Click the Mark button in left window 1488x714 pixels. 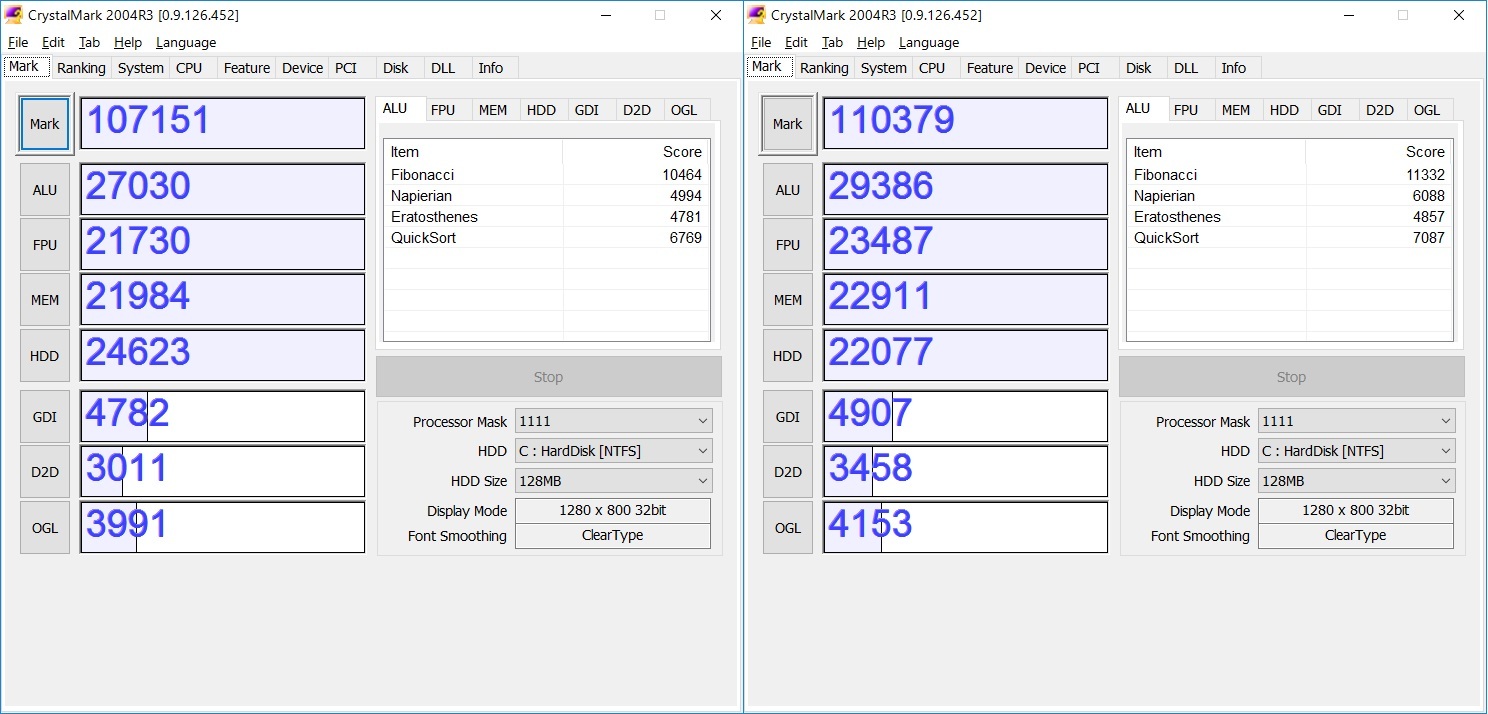pos(45,124)
